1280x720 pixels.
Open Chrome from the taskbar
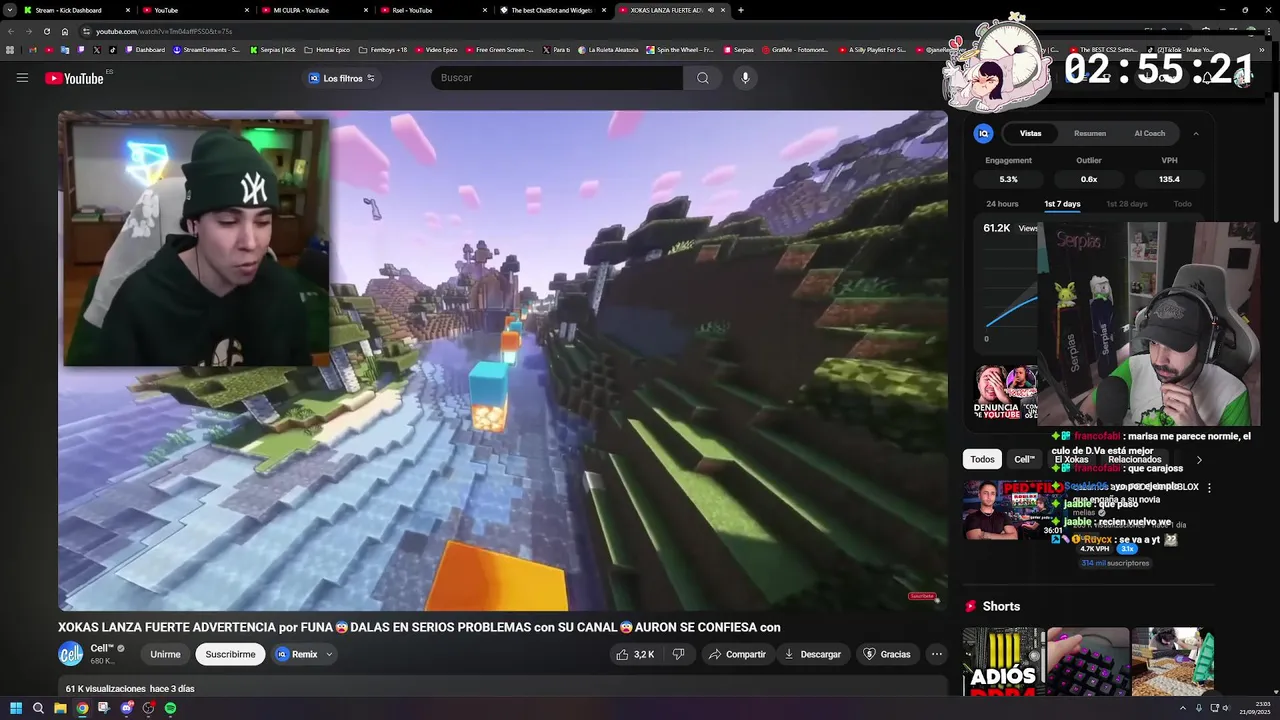82,708
